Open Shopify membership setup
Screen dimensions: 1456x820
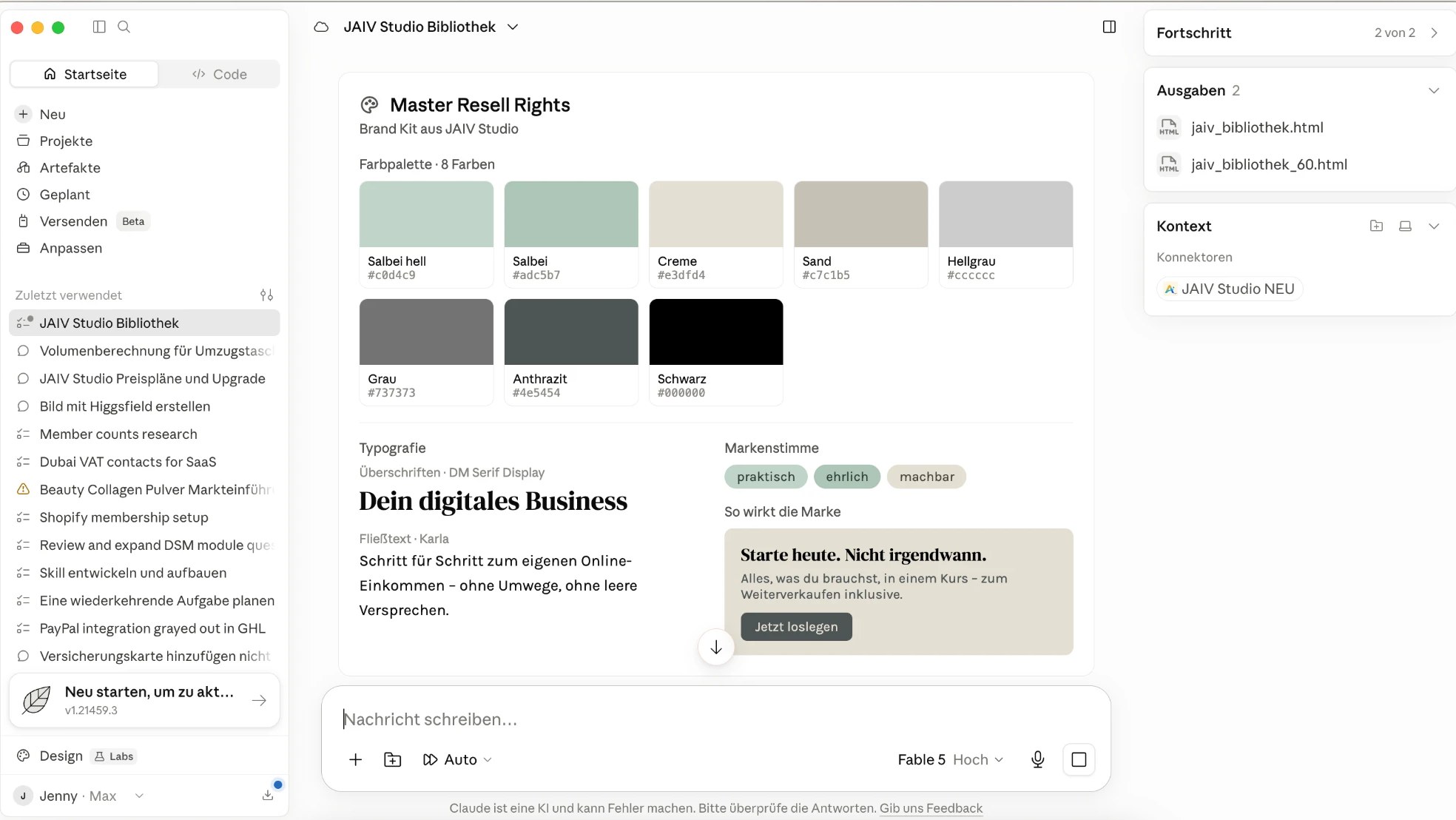(x=144, y=517)
